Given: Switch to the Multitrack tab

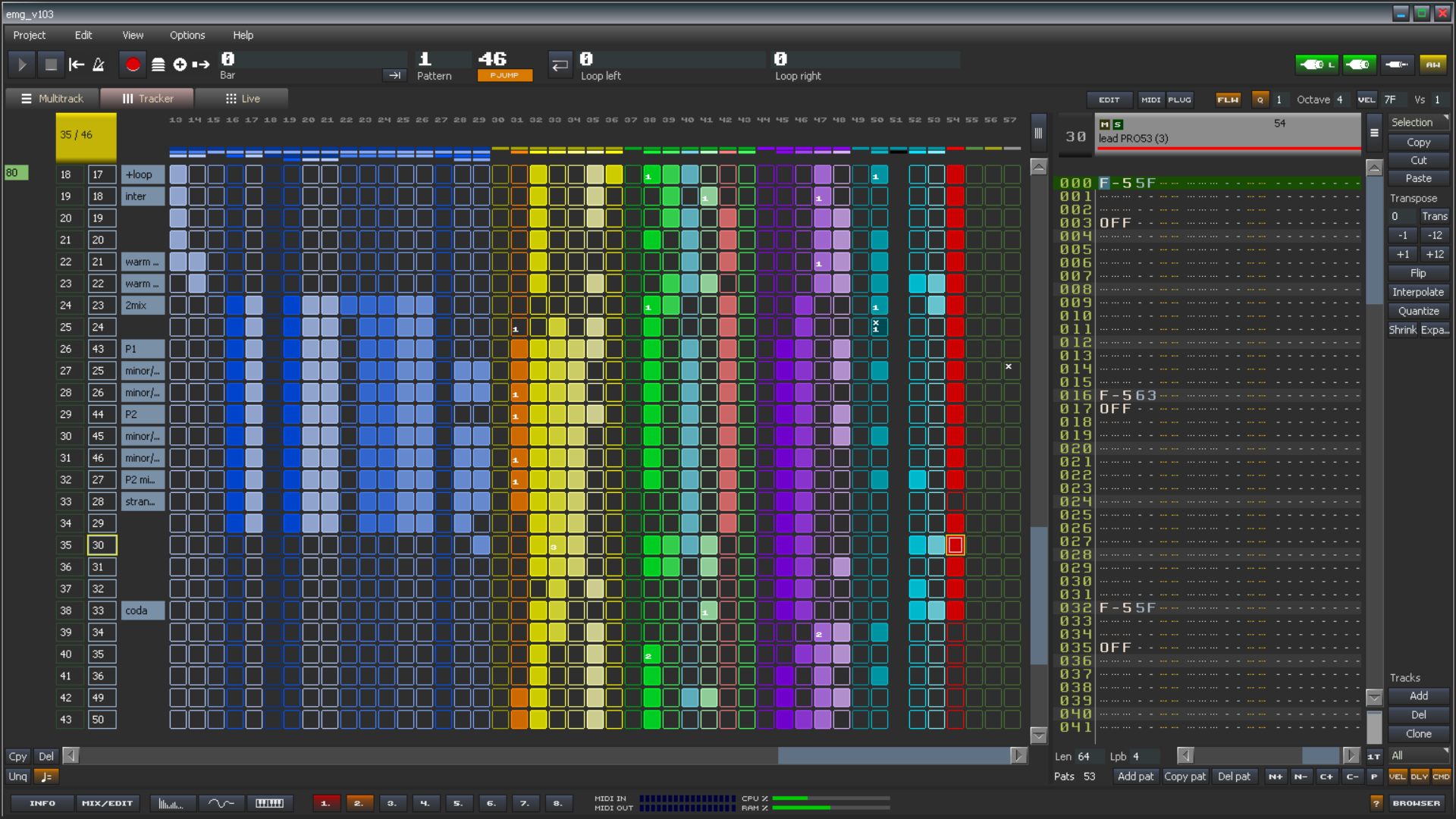Looking at the screenshot, I should pyautogui.click(x=52, y=99).
